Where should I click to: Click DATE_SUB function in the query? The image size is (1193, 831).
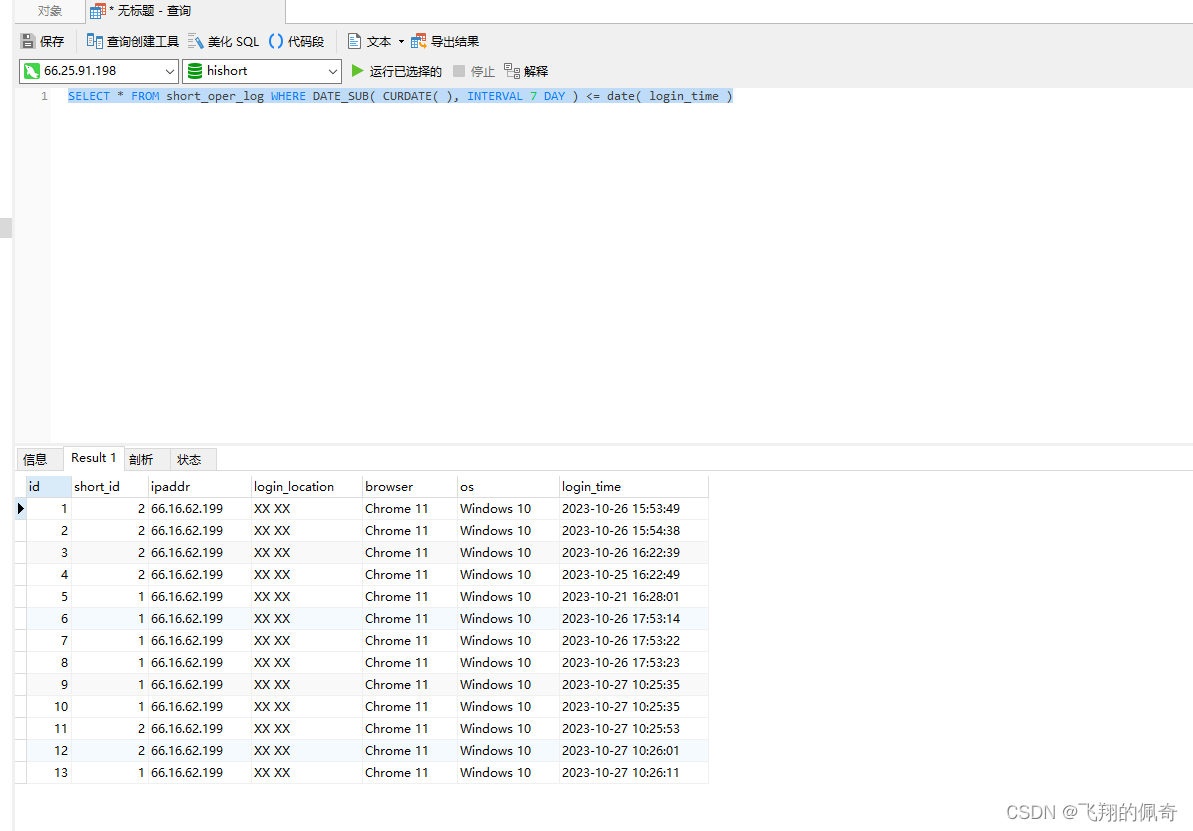(x=341, y=96)
